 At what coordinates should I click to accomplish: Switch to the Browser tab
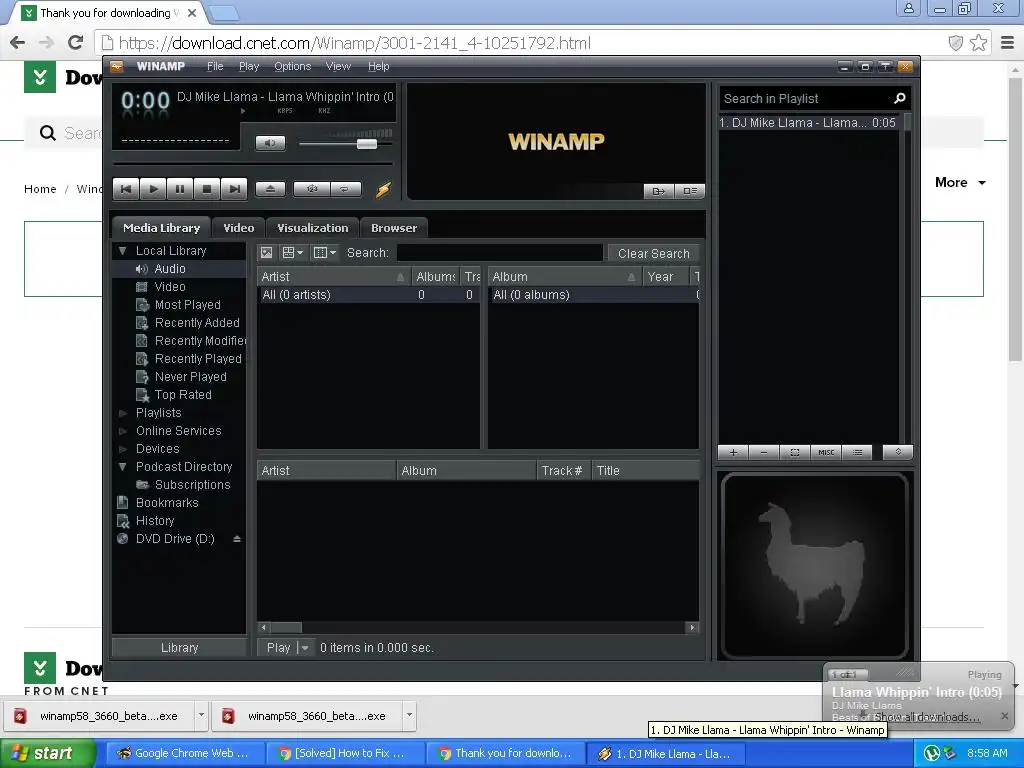tap(394, 228)
